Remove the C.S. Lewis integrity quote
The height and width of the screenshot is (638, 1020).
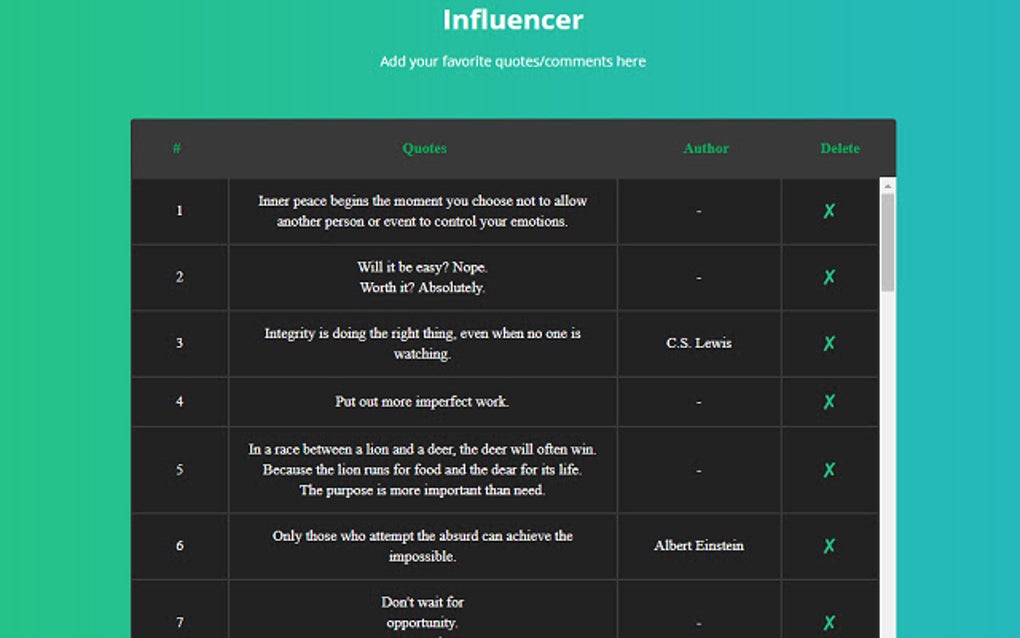pos(828,343)
